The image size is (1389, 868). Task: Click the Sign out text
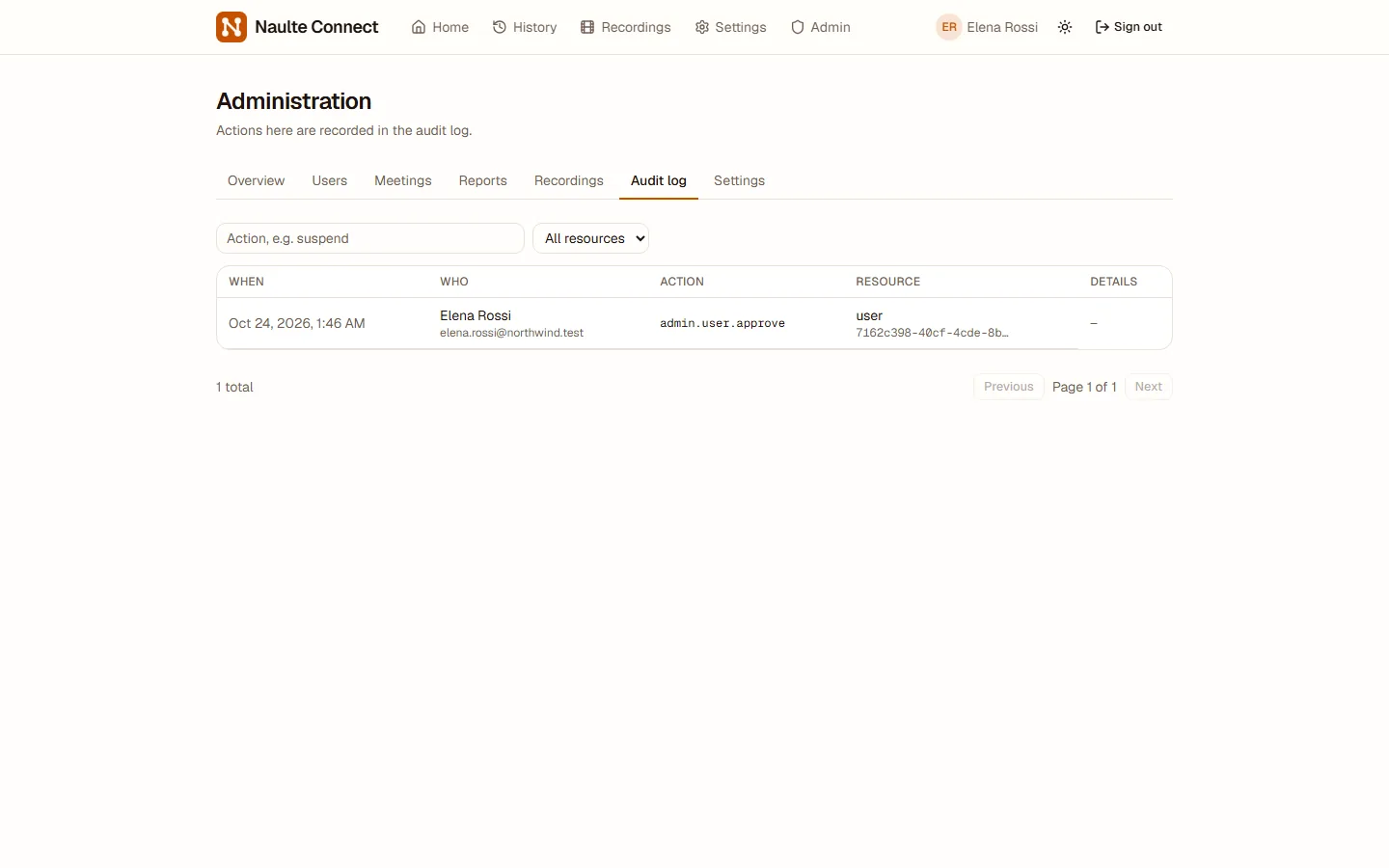coord(1137,27)
